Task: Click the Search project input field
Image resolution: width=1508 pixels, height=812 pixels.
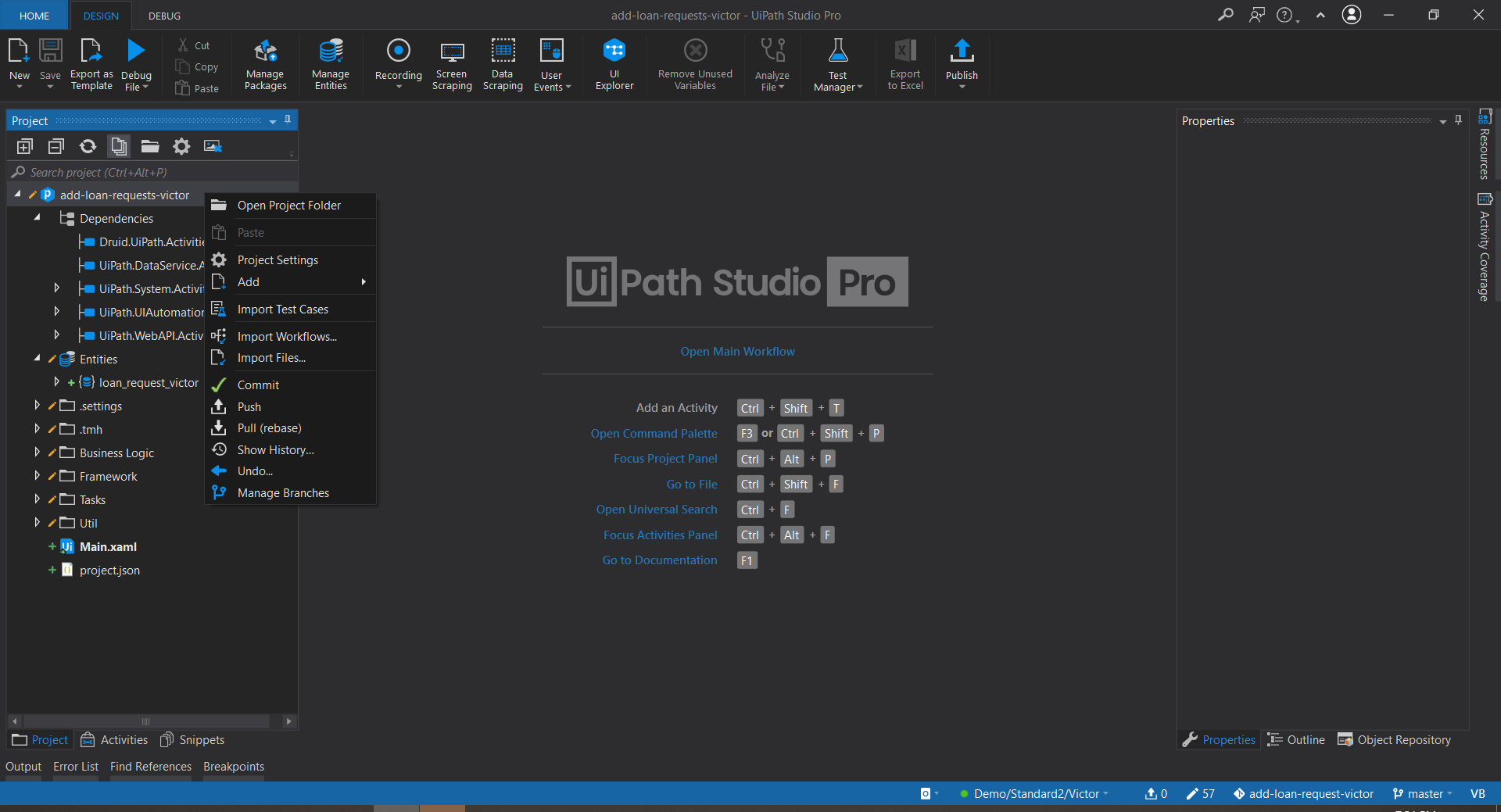Action: 152,172
